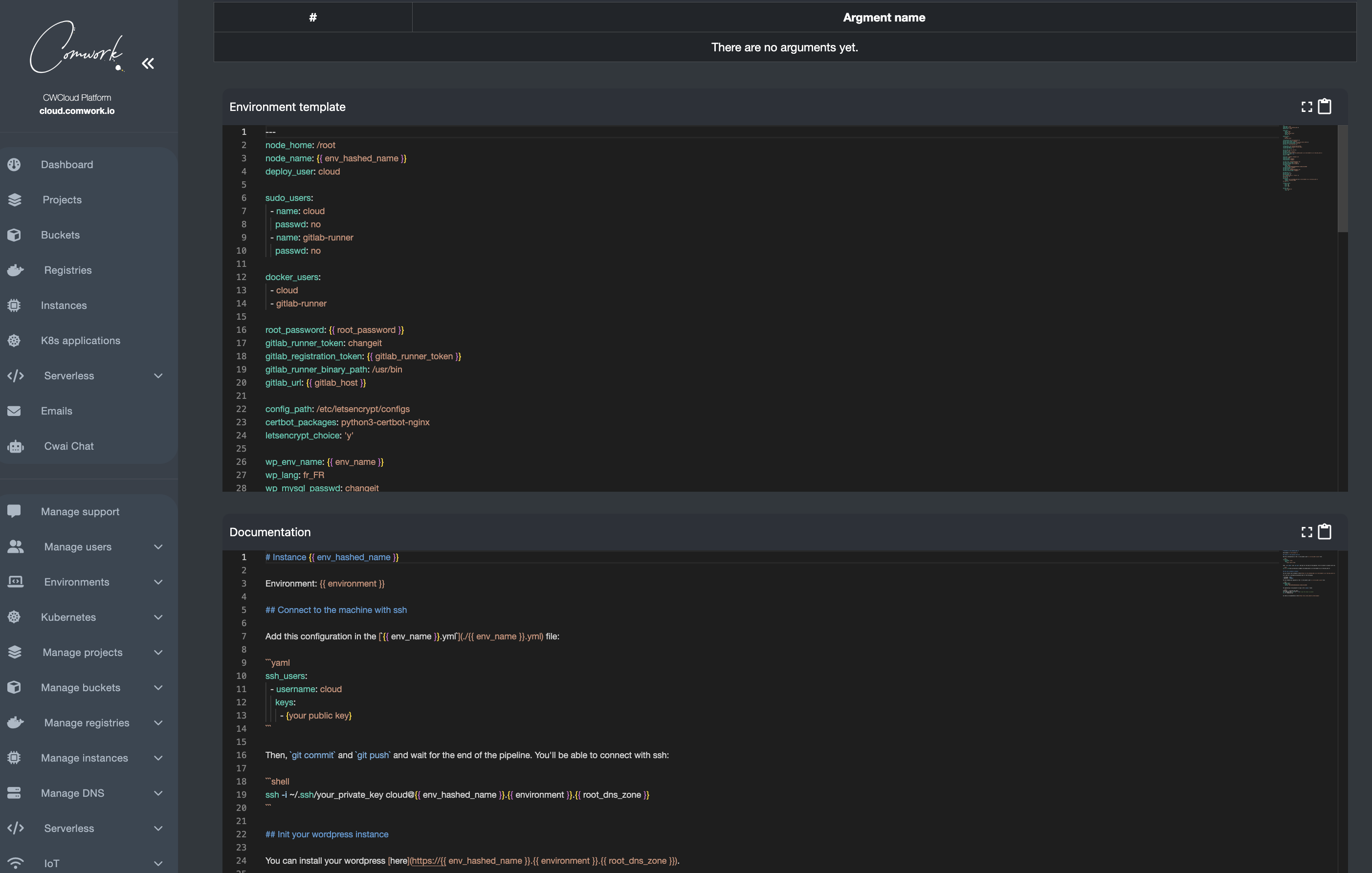Image resolution: width=1372 pixels, height=873 pixels.
Task: Expand the Environments submenu chevron
Action: pyautogui.click(x=158, y=582)
